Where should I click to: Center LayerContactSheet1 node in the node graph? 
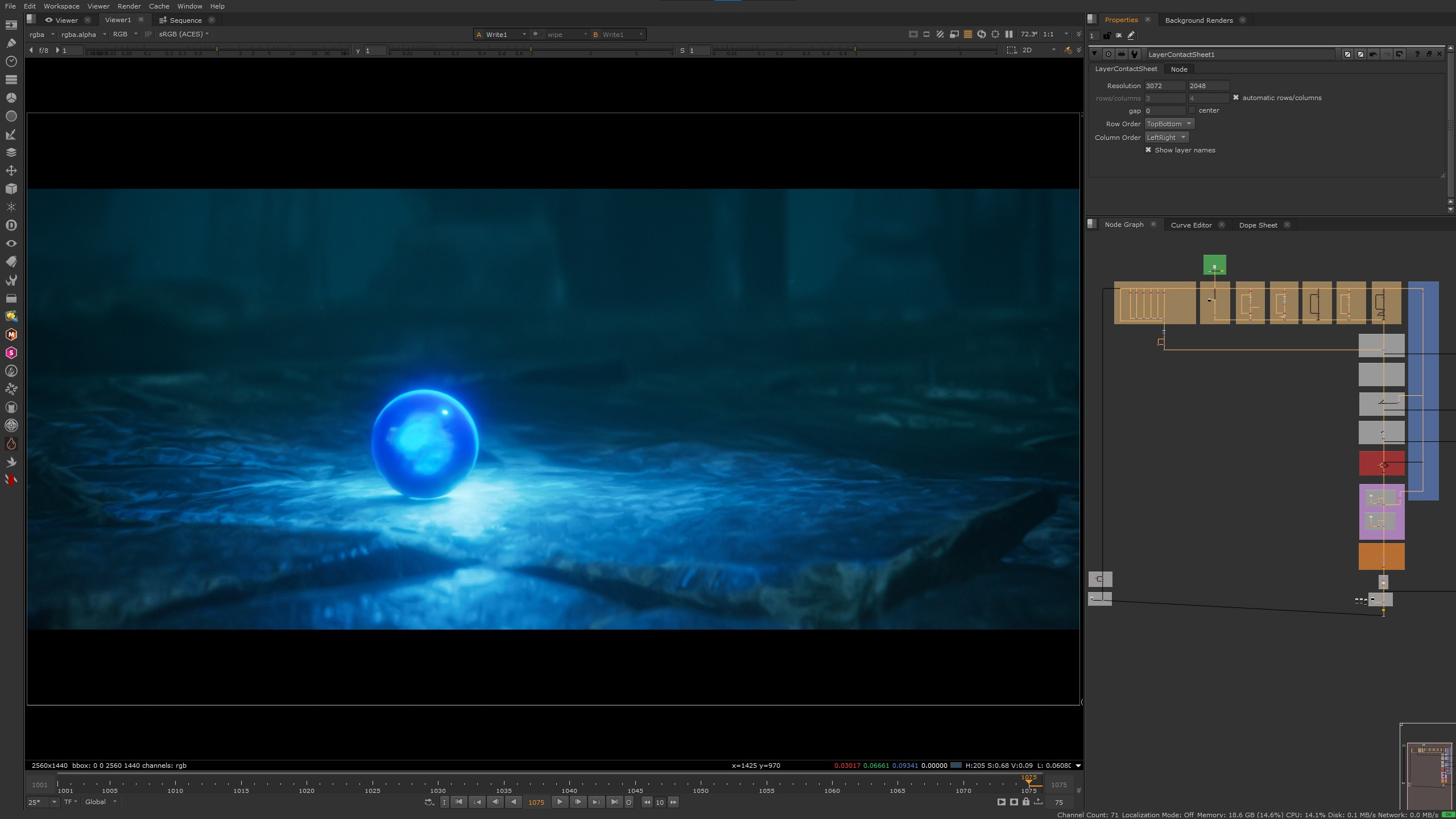[x=1108, y=54]
